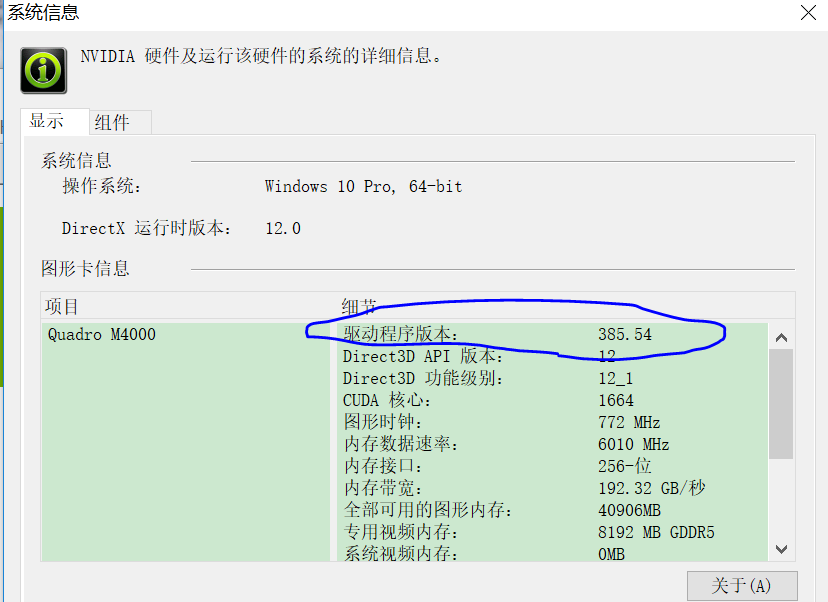The image size is (828, 602).
Task: Click the DirectX version value 12.0
Action: coord(283,229)
